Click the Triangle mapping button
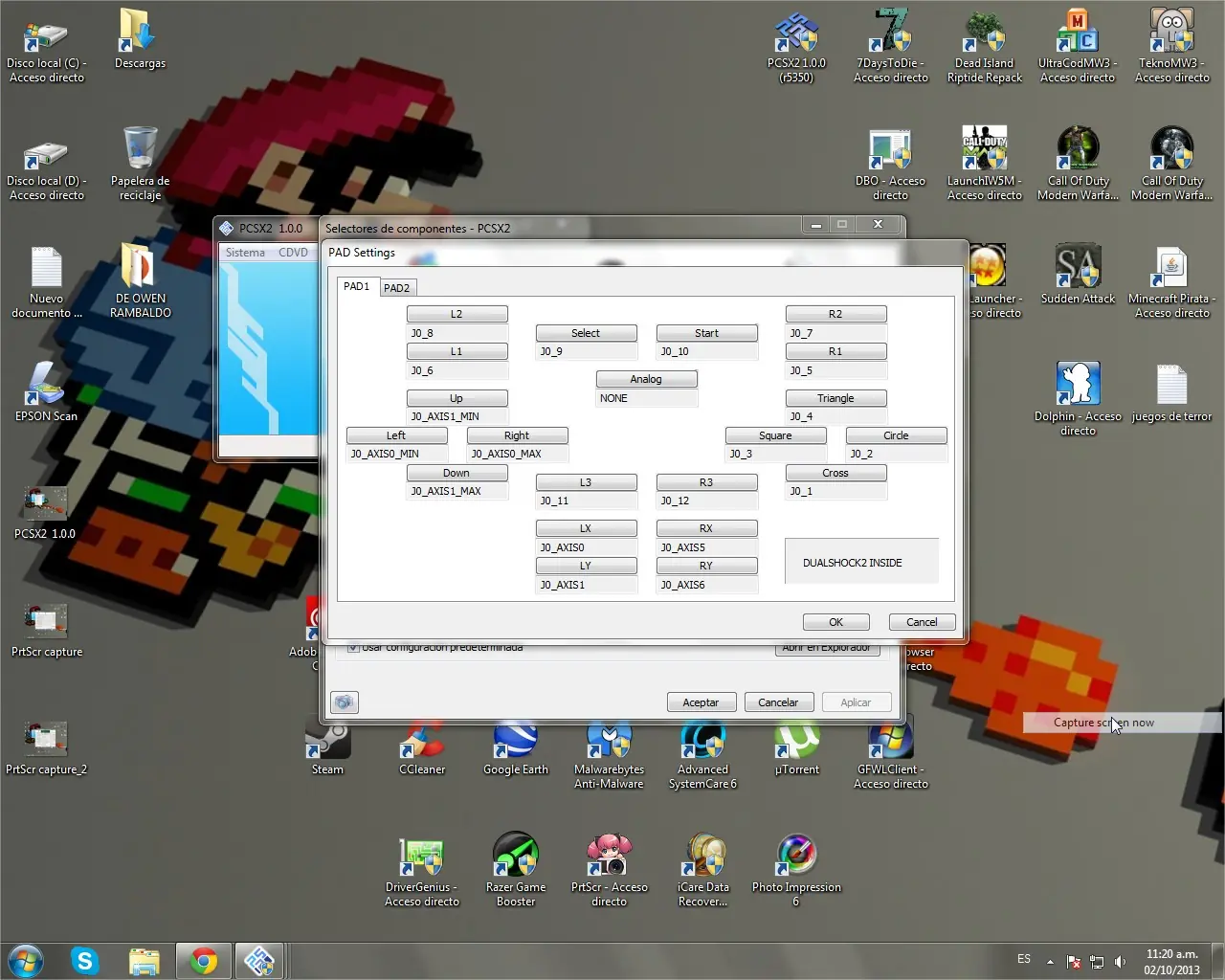This screenshot has height=980, width=1225. click(836, 398)
